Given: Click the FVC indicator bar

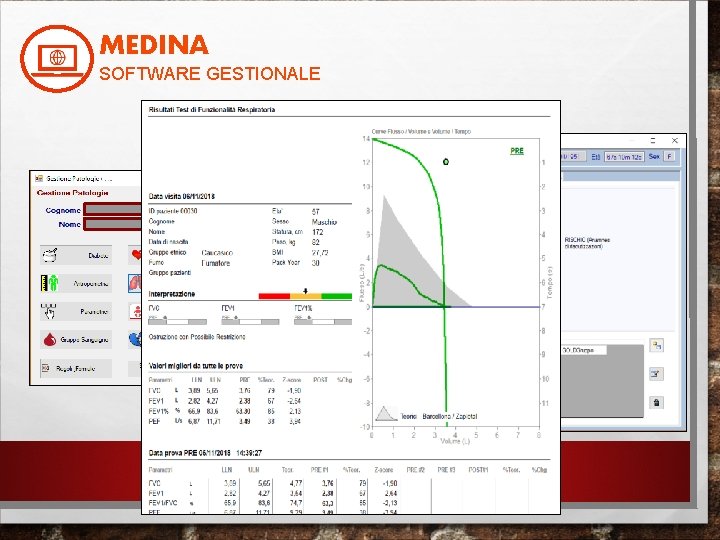Looking at the screenshot, I should pos(178,321).
